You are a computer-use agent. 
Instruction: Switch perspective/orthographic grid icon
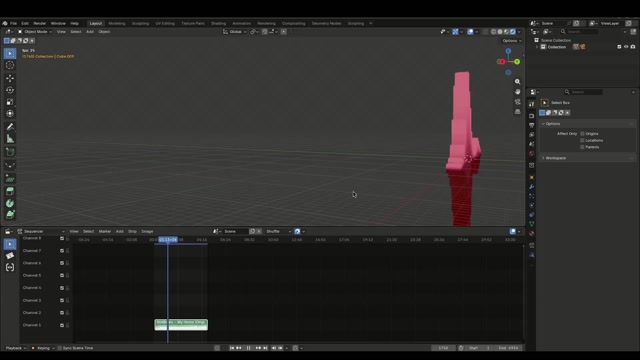pyautogui.click(x=518, y=111)
